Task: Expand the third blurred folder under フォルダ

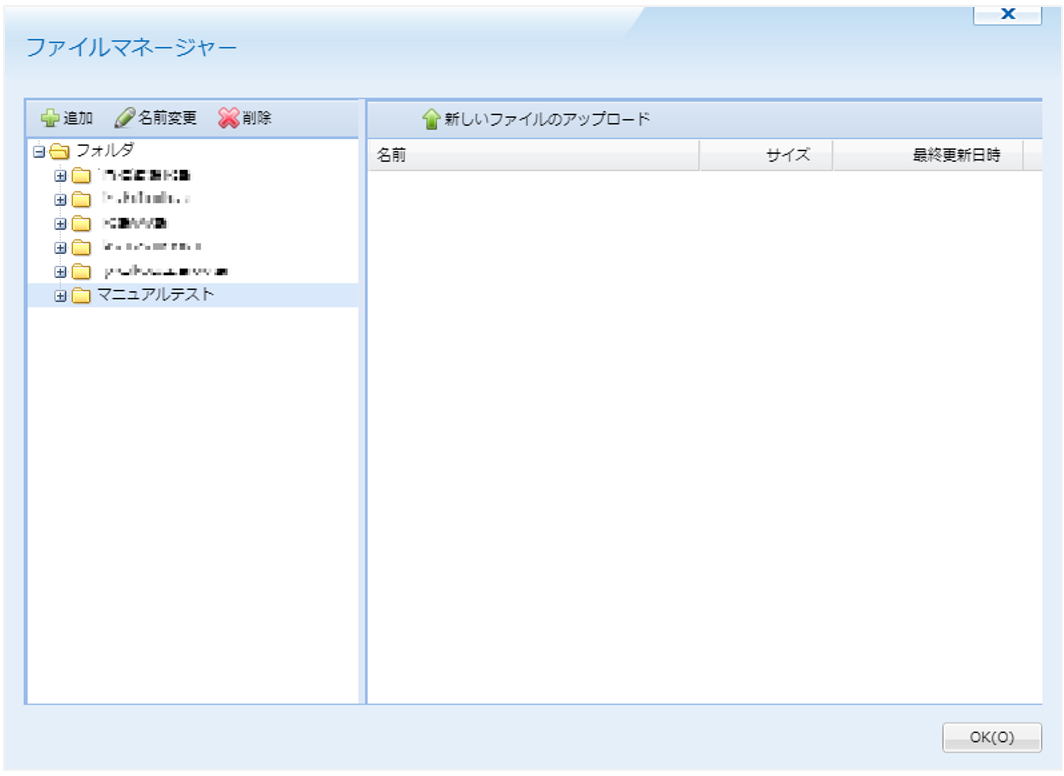Action: point(60,223)
